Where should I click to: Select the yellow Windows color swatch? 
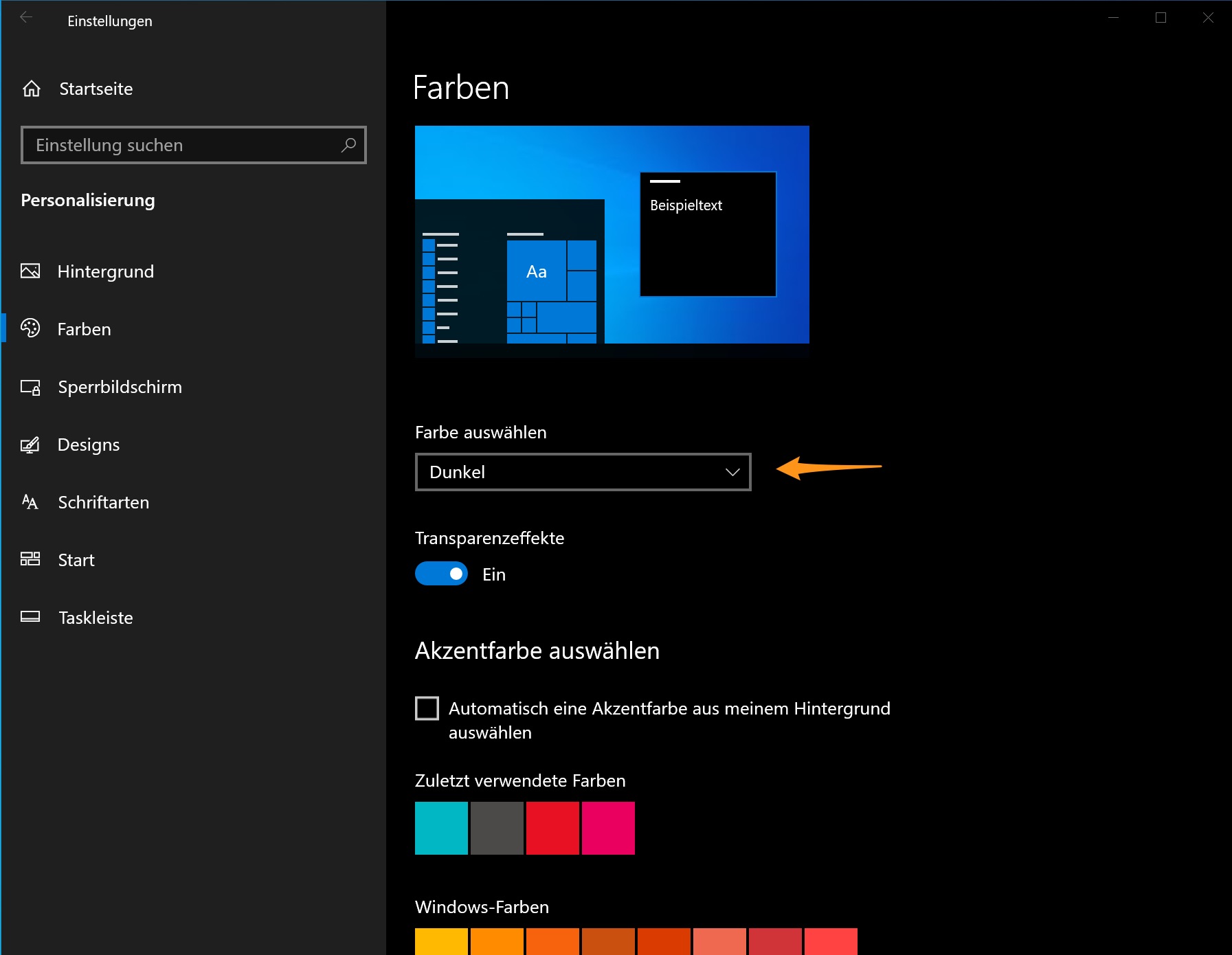coord(441,941)
